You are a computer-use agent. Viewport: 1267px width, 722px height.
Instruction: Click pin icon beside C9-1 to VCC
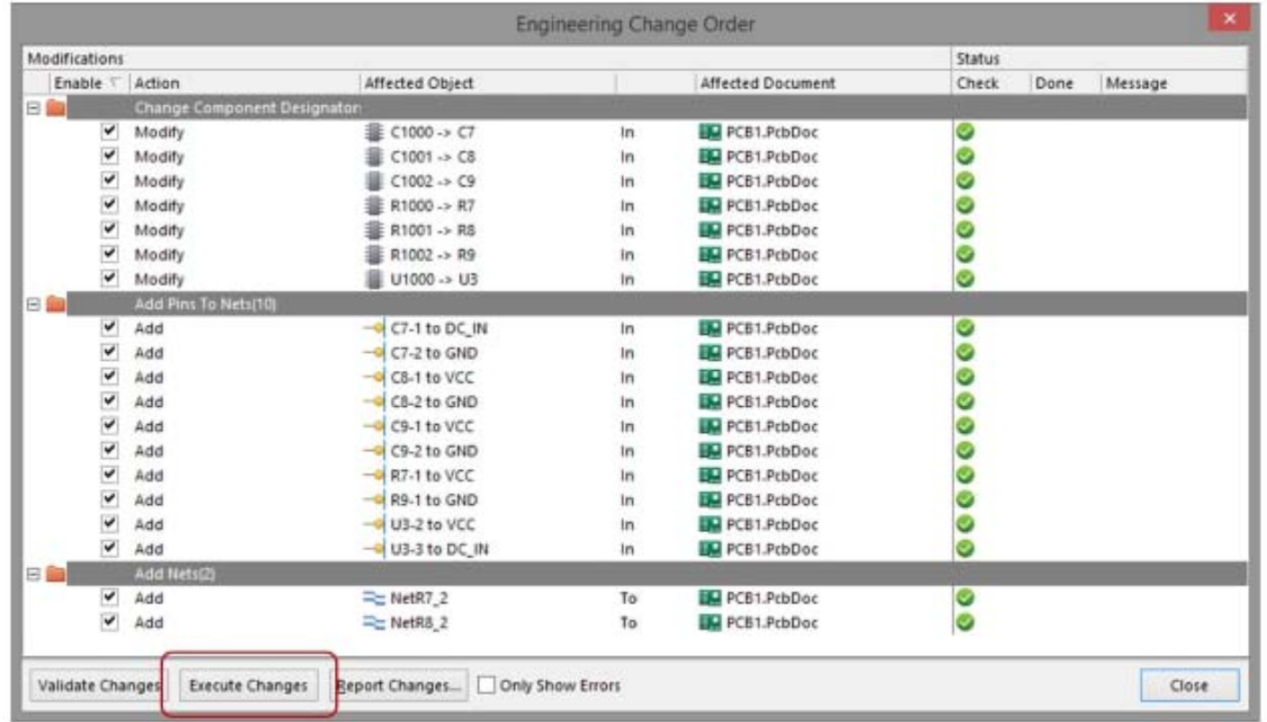pos(374,427)
